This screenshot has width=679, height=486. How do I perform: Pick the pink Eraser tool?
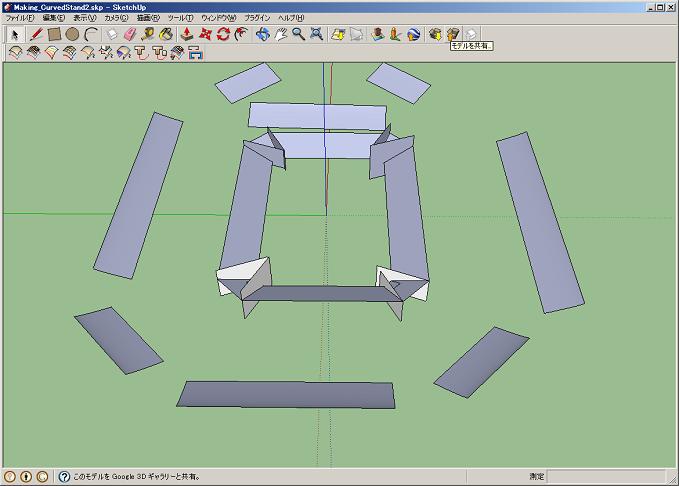pos(129,34)
